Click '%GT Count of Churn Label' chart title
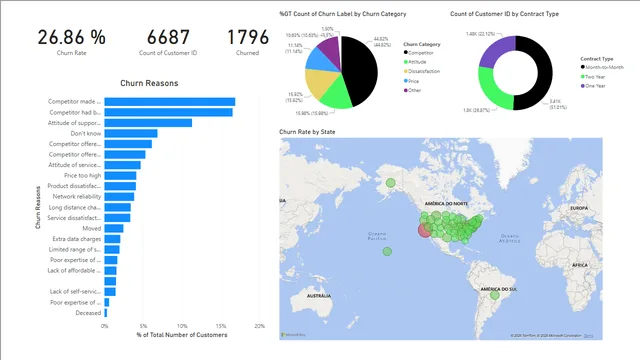640x360 pixels. click(343, 14)
